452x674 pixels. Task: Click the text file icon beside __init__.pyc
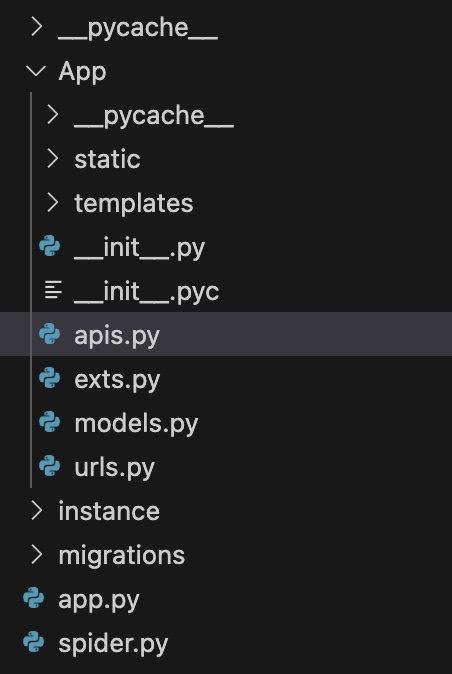(53, 290)
